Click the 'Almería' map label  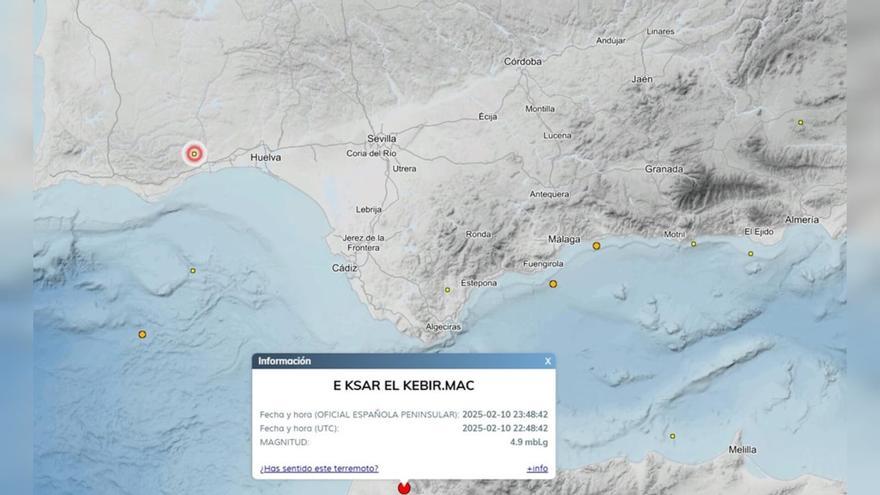tap(802, 220)
